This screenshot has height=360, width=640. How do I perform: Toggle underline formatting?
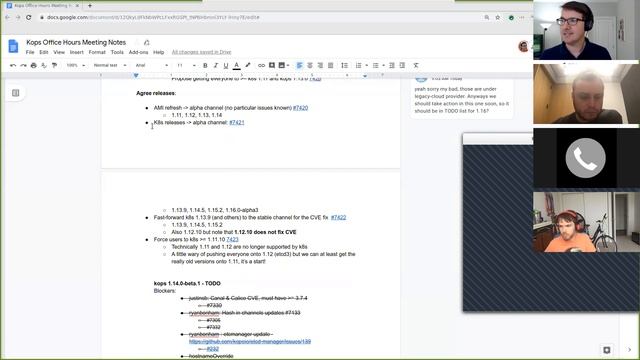point(226,65)
